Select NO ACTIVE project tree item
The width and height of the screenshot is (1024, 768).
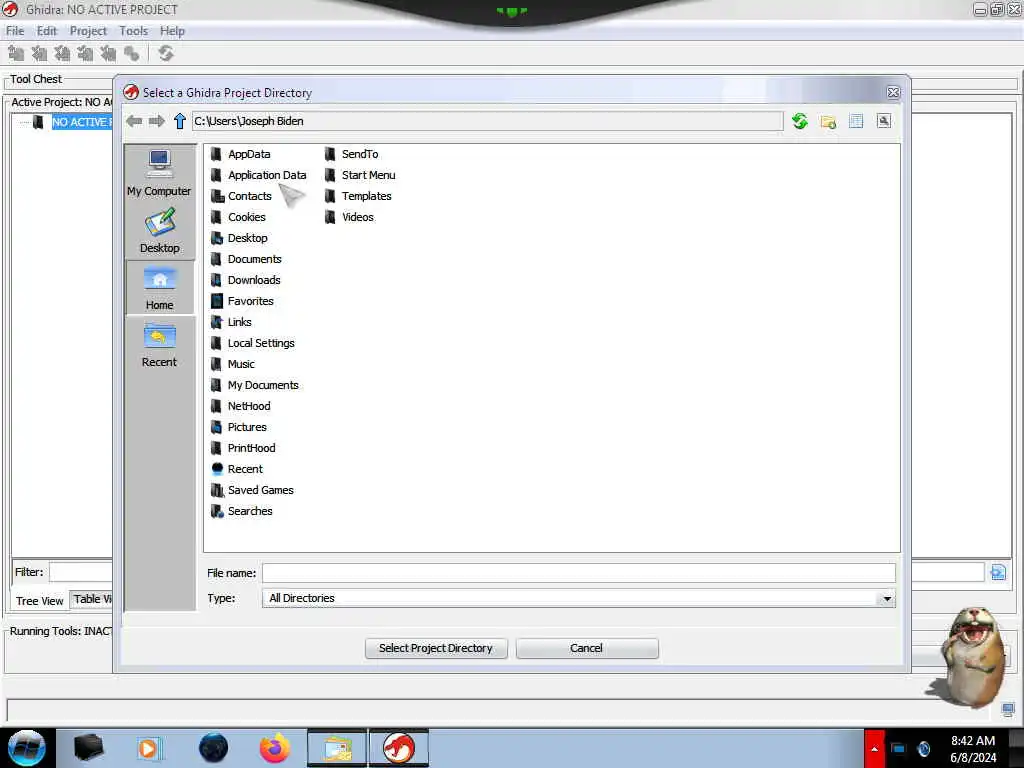82,122
